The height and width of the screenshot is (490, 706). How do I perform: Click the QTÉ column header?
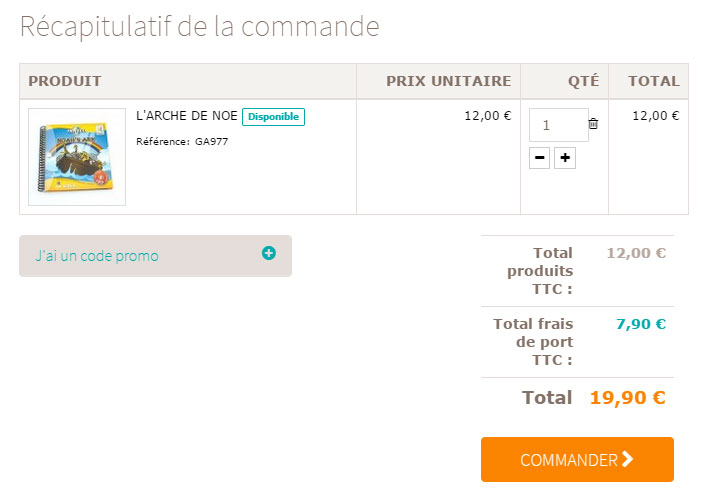584,81
